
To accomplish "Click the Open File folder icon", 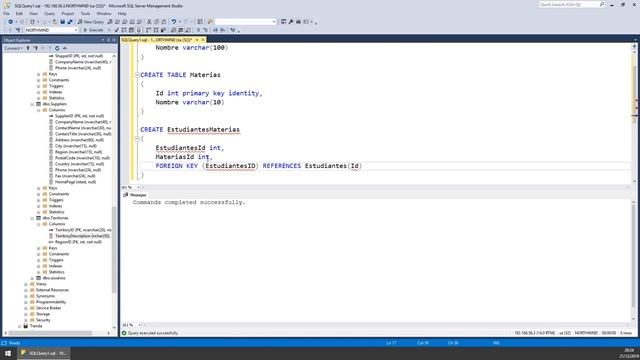I will click(55, 22).
